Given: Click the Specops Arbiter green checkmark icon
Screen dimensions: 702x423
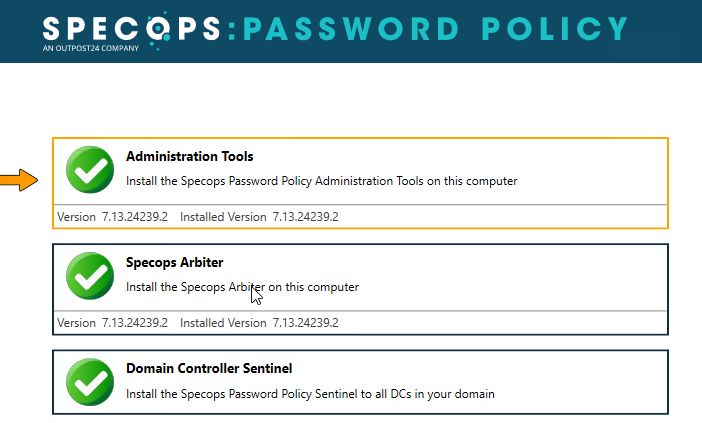Looking at the screenshot, I should point(90,276).
